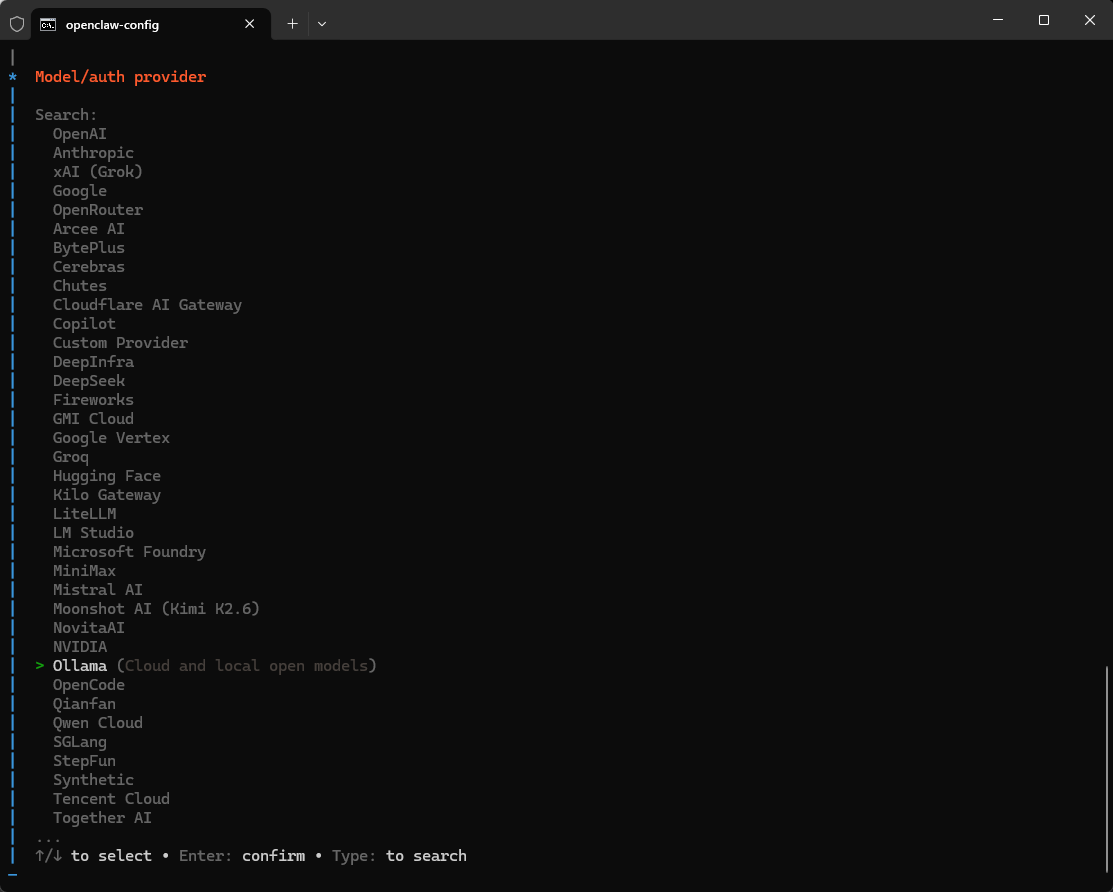Maximize the terminal window

click(x=1043, y=20)
